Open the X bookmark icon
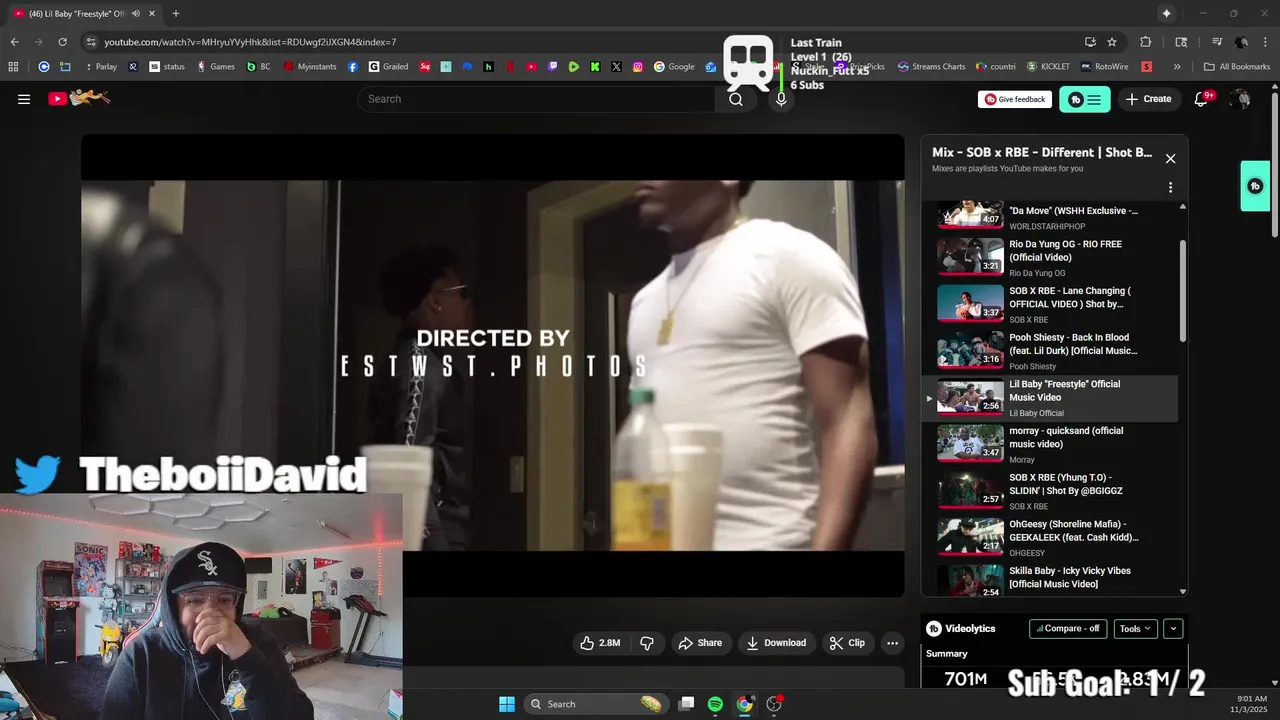1280x720 pixels. (x=616, y=67)
